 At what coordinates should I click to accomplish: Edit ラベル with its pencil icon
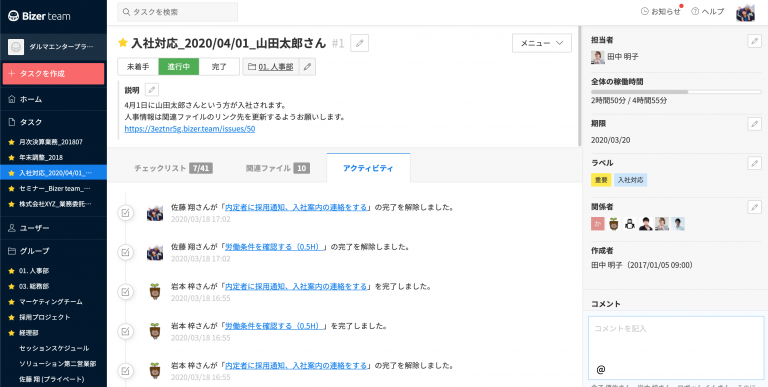pos(755,163)
